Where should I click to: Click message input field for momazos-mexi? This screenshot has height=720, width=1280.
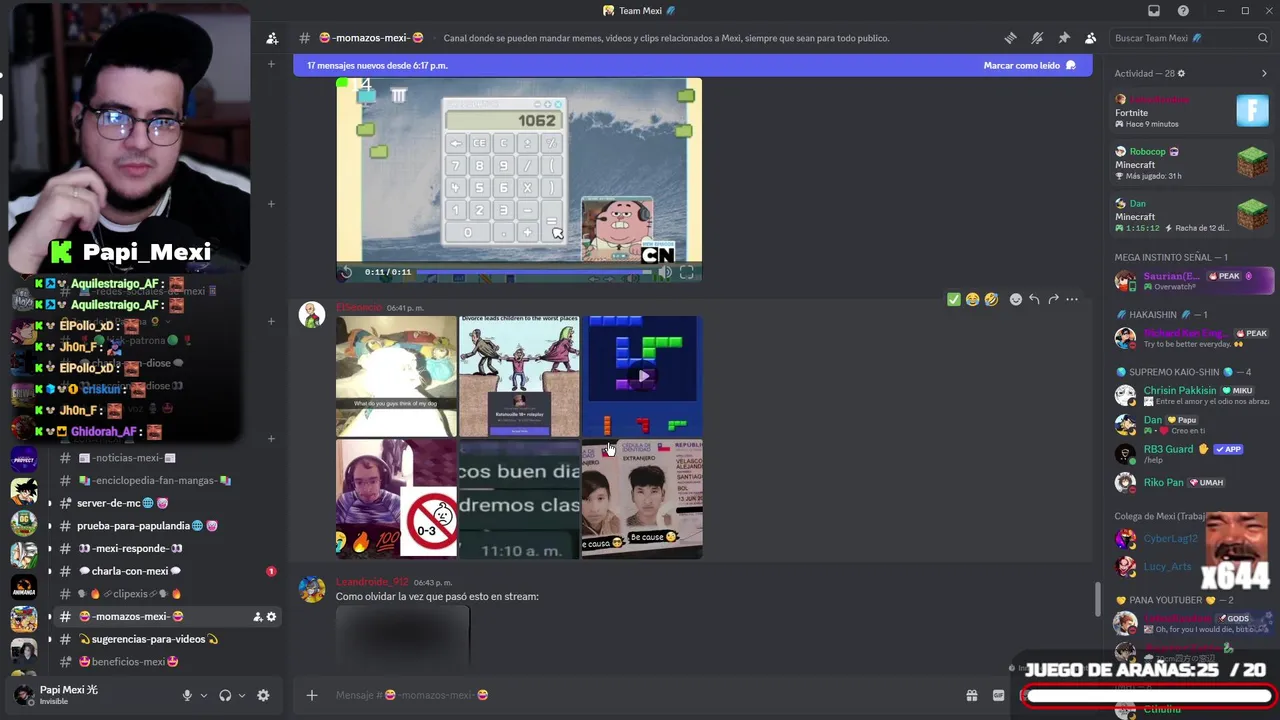pyautogui.click(x=640, y=695)
